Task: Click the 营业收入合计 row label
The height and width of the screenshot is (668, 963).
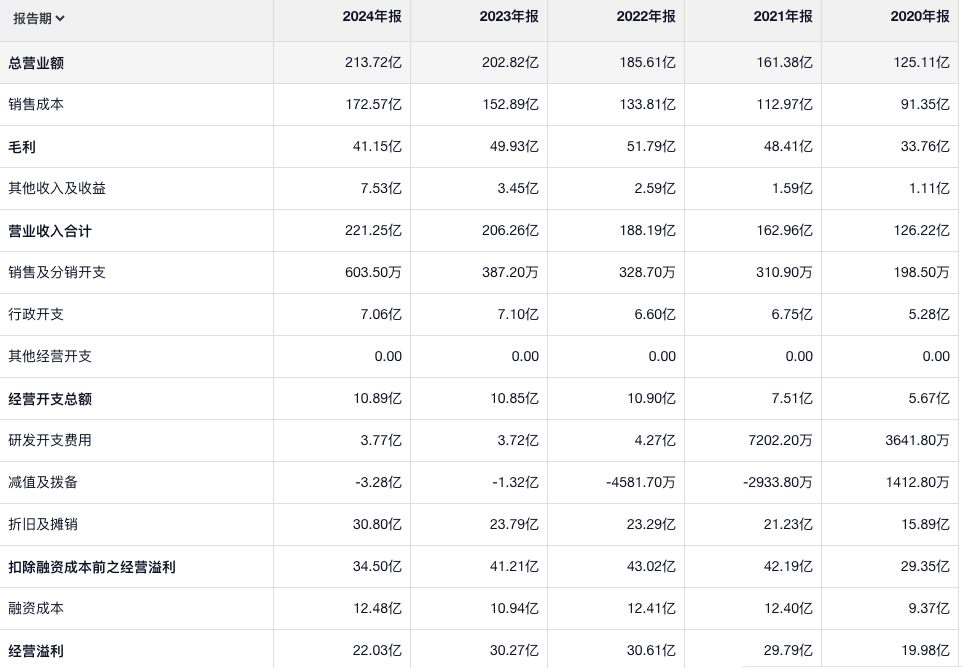Action: click(x=50, y=231)
